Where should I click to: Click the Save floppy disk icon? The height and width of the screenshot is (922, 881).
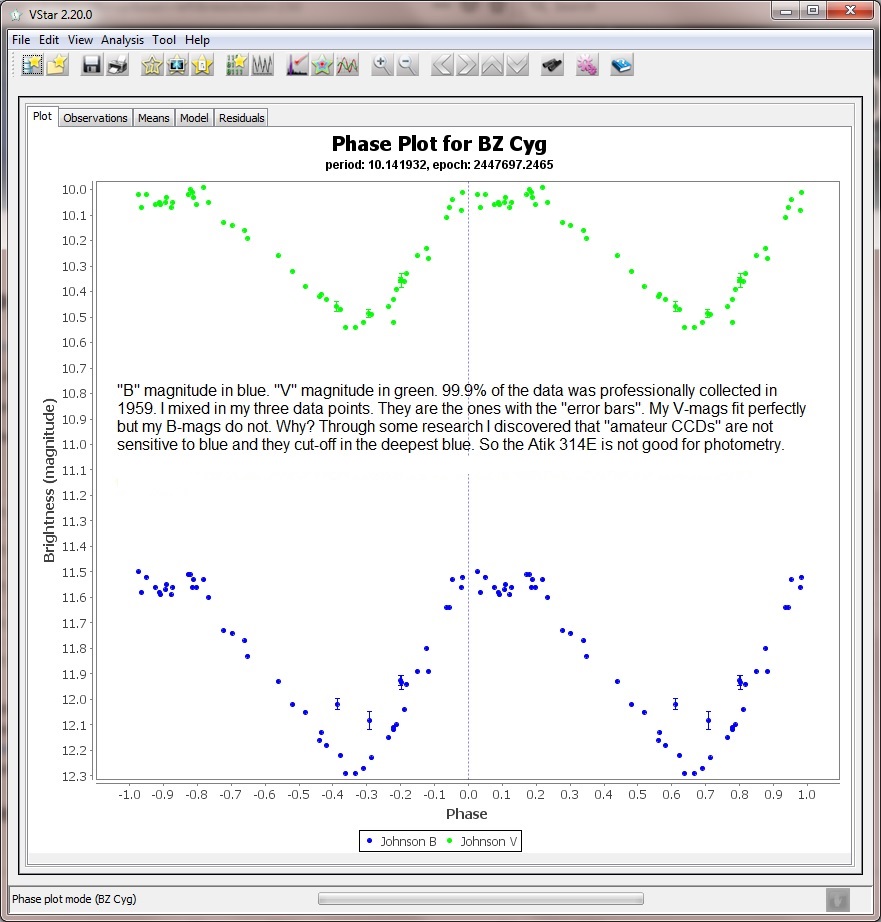click(92, 66)
